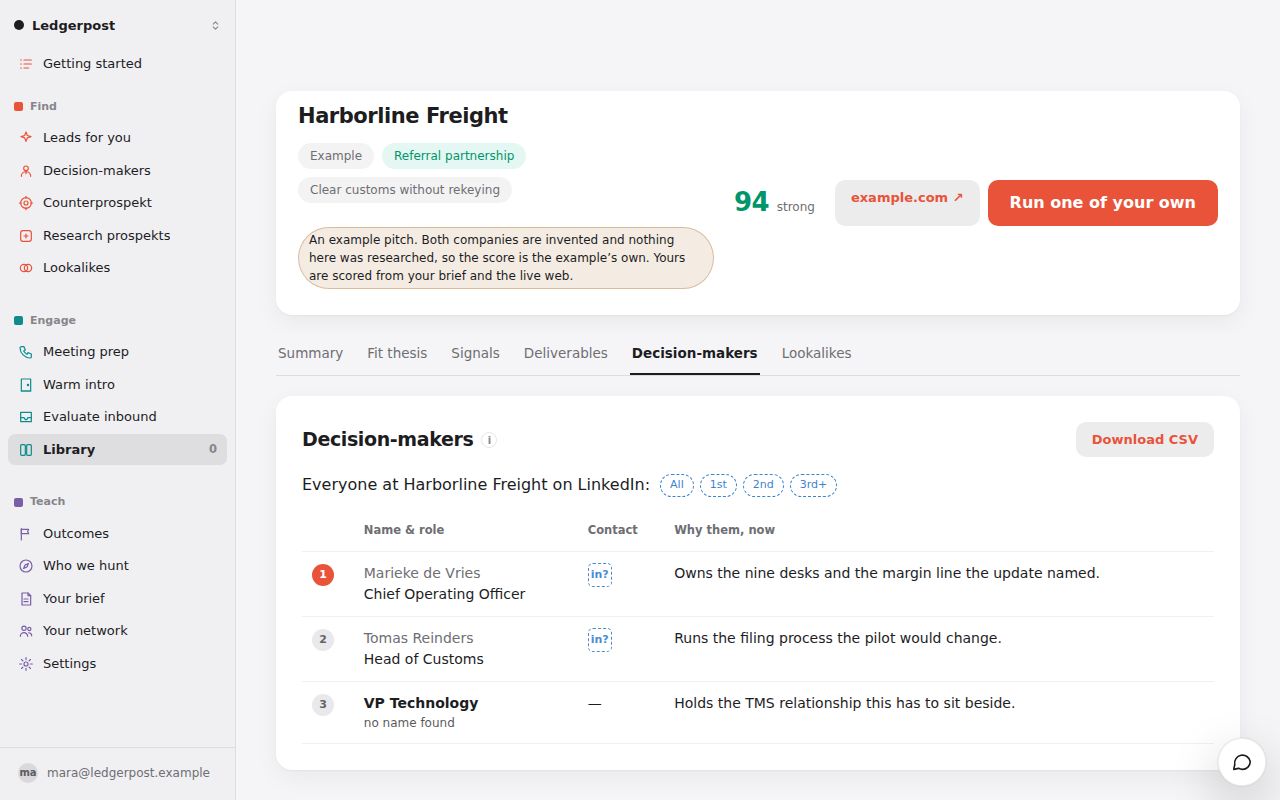Click the Research prospekts icon
The width and height of the screenshot is (1280, 800).
(26, 236)
